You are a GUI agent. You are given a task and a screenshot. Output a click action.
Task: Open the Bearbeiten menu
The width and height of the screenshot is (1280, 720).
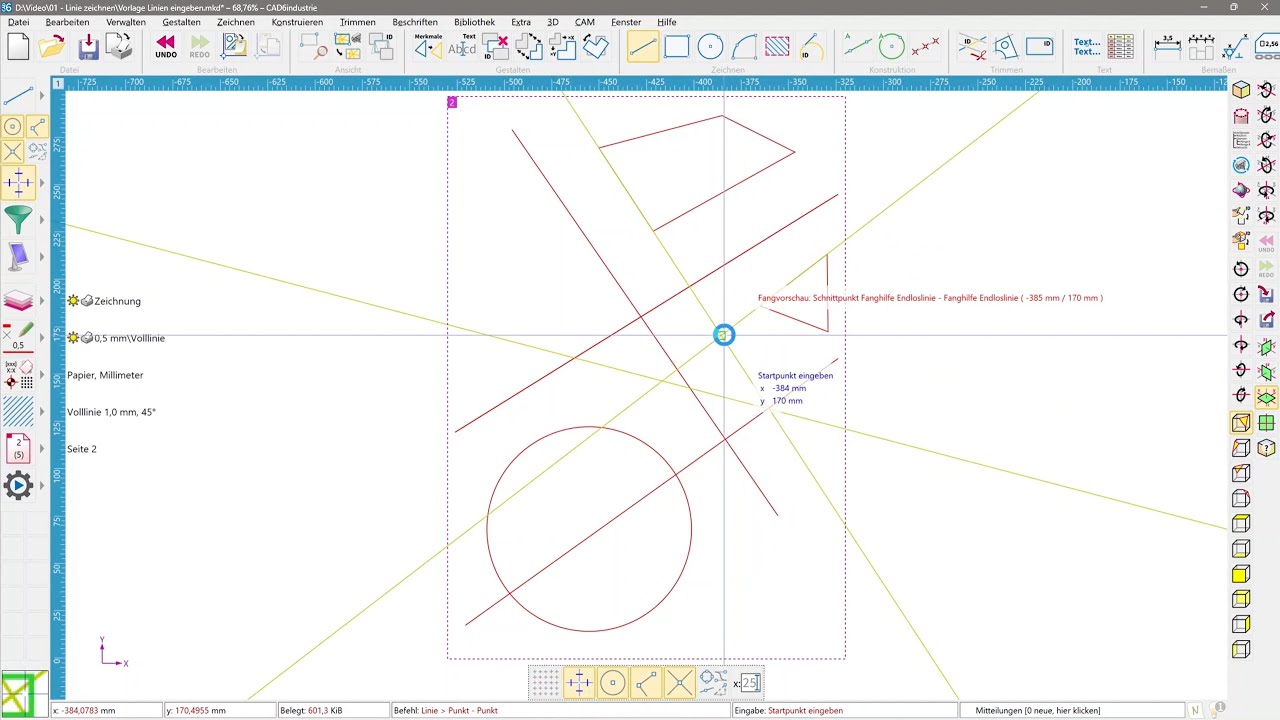click(68, 22)
